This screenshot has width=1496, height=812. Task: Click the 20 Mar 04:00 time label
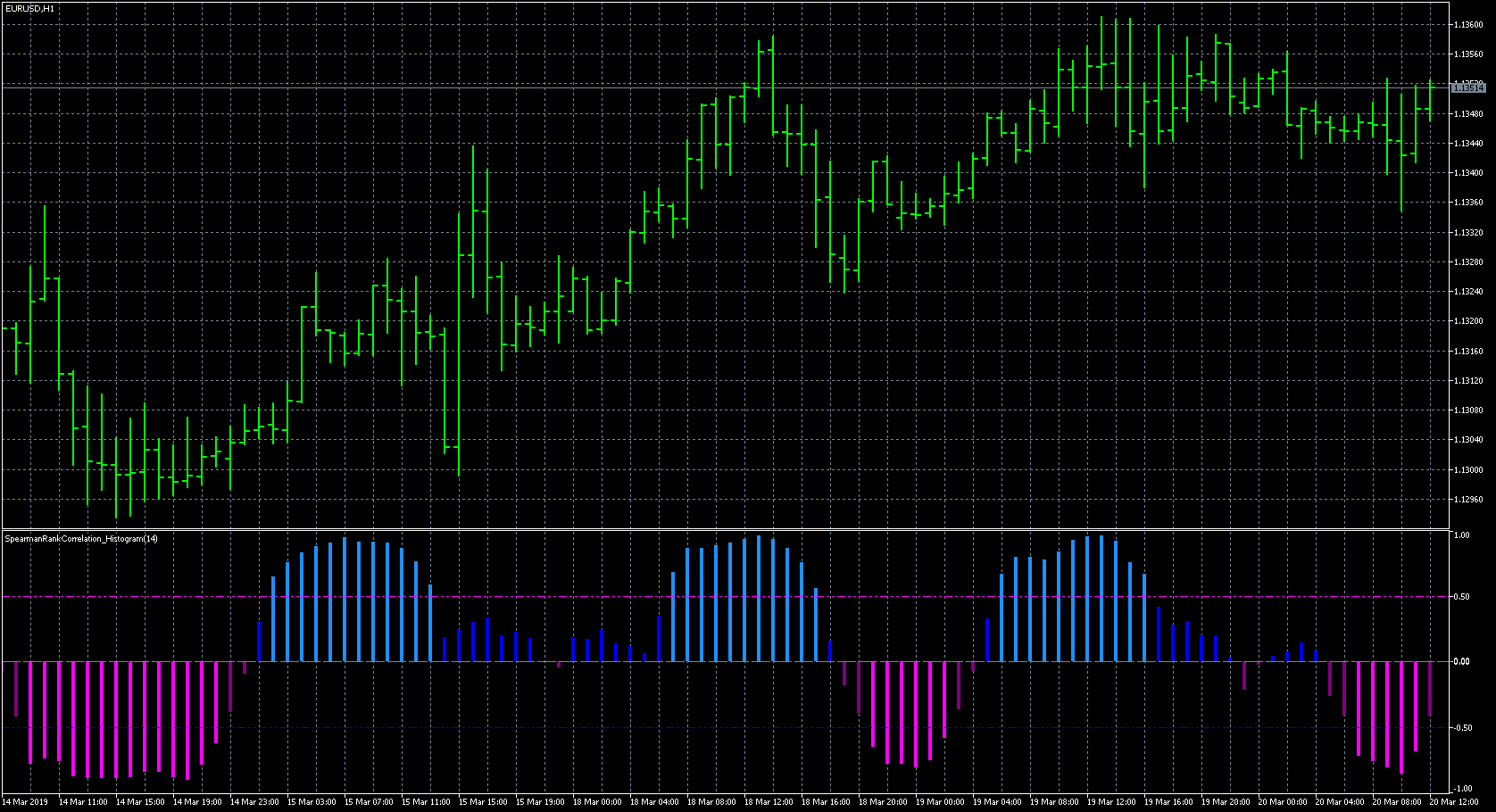pyautogui.click(x=1340, y=802)
